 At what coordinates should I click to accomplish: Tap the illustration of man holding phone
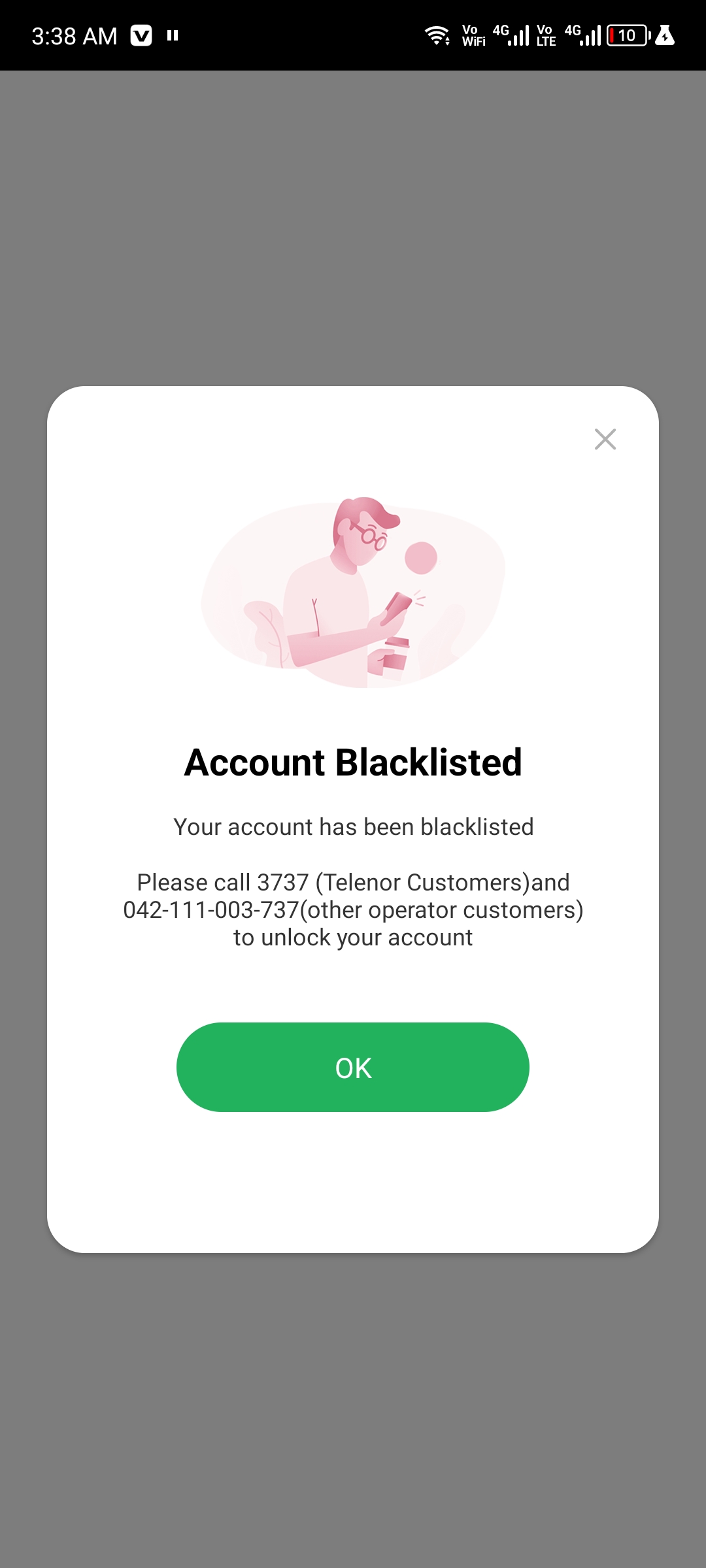pos(353,593)
